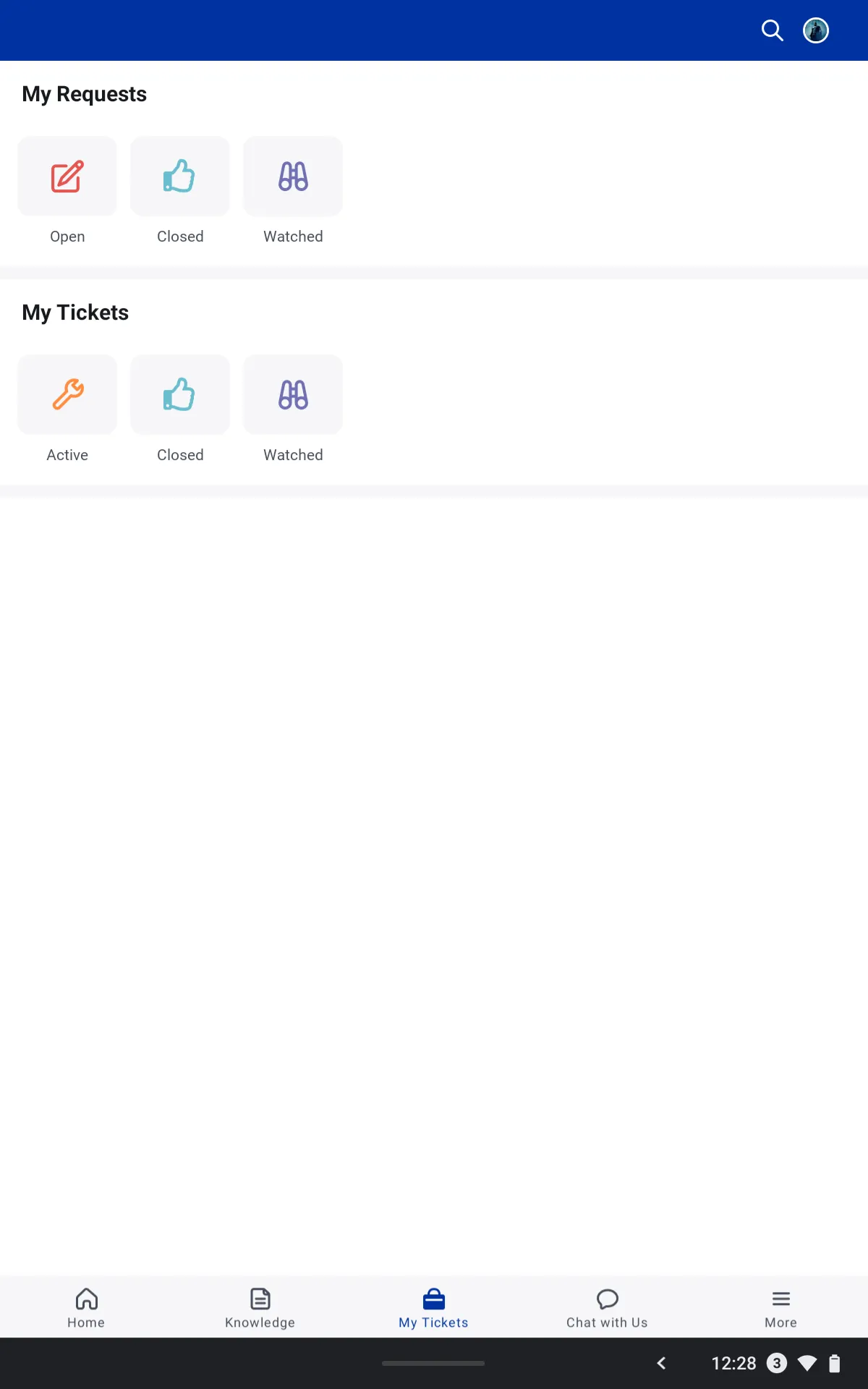Open the More menu
The height and width of the screenshot is (1389, 868).
[780, 1306]
